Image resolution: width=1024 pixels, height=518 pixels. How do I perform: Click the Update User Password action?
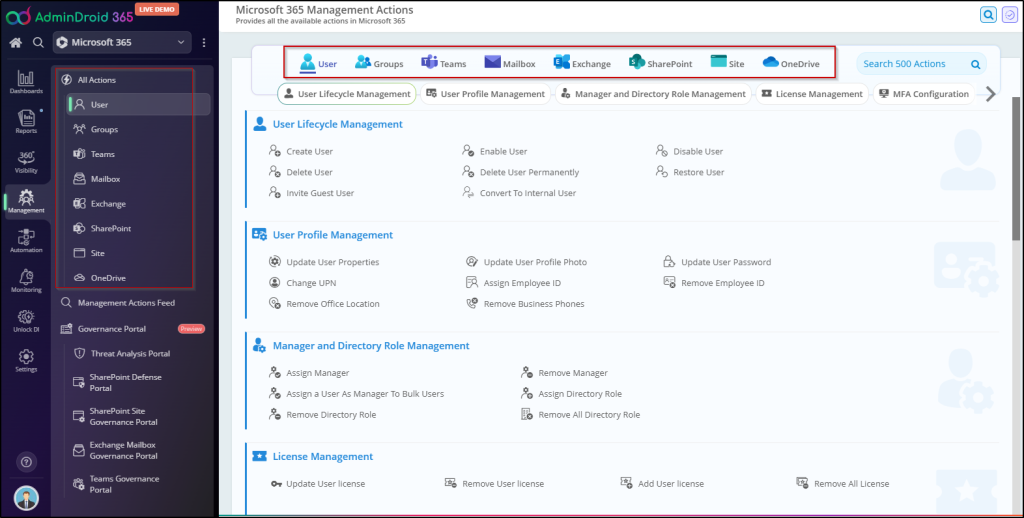pyautogui.click(x=717, y=262)
